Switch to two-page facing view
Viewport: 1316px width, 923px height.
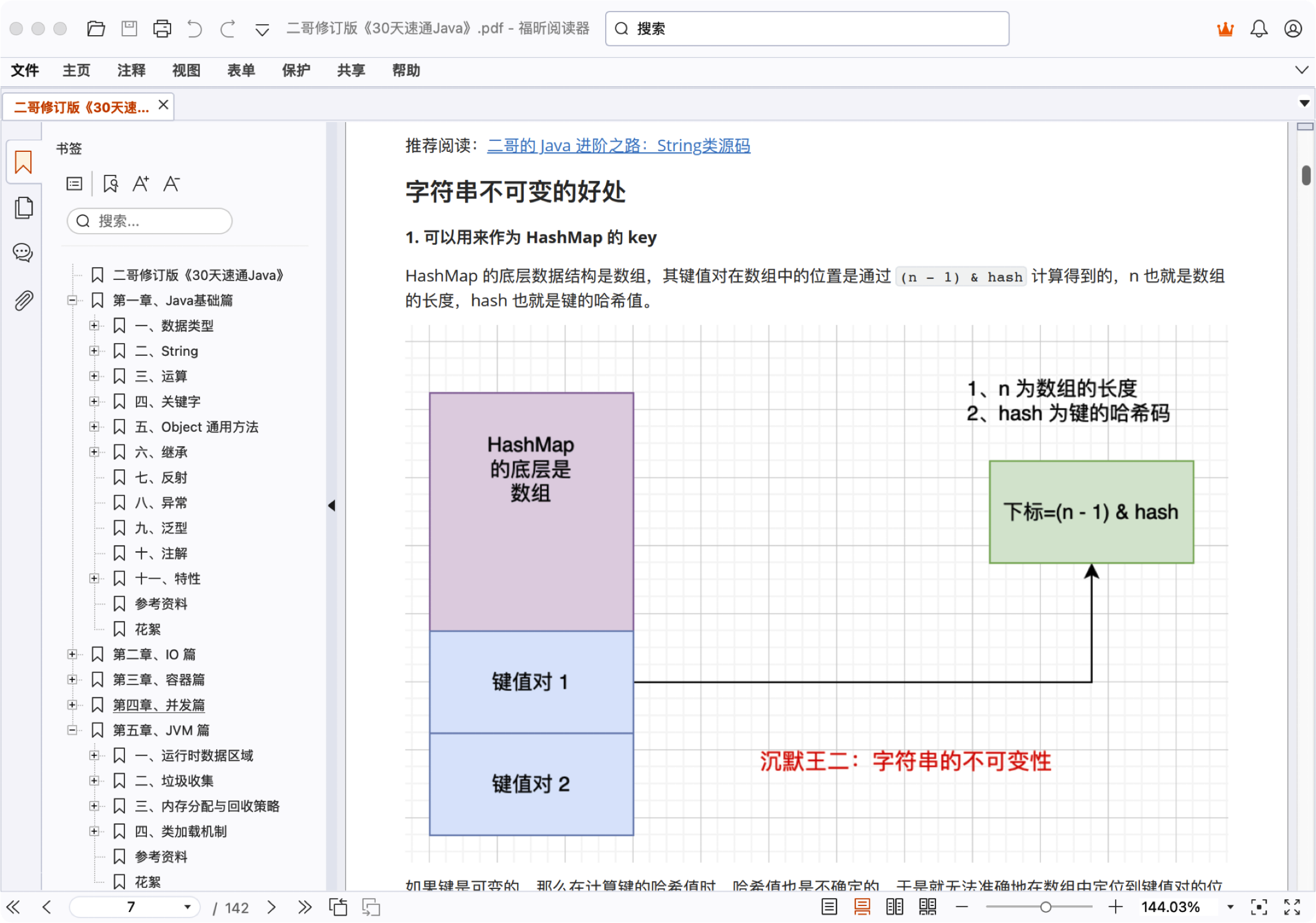(894, 906)
